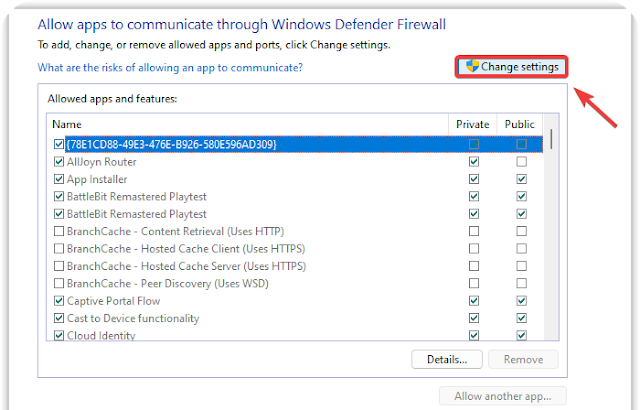Enable Private for BranchCache - Hosted Cache Client
This screenshot has height=410, width=640.
[474, 248]
